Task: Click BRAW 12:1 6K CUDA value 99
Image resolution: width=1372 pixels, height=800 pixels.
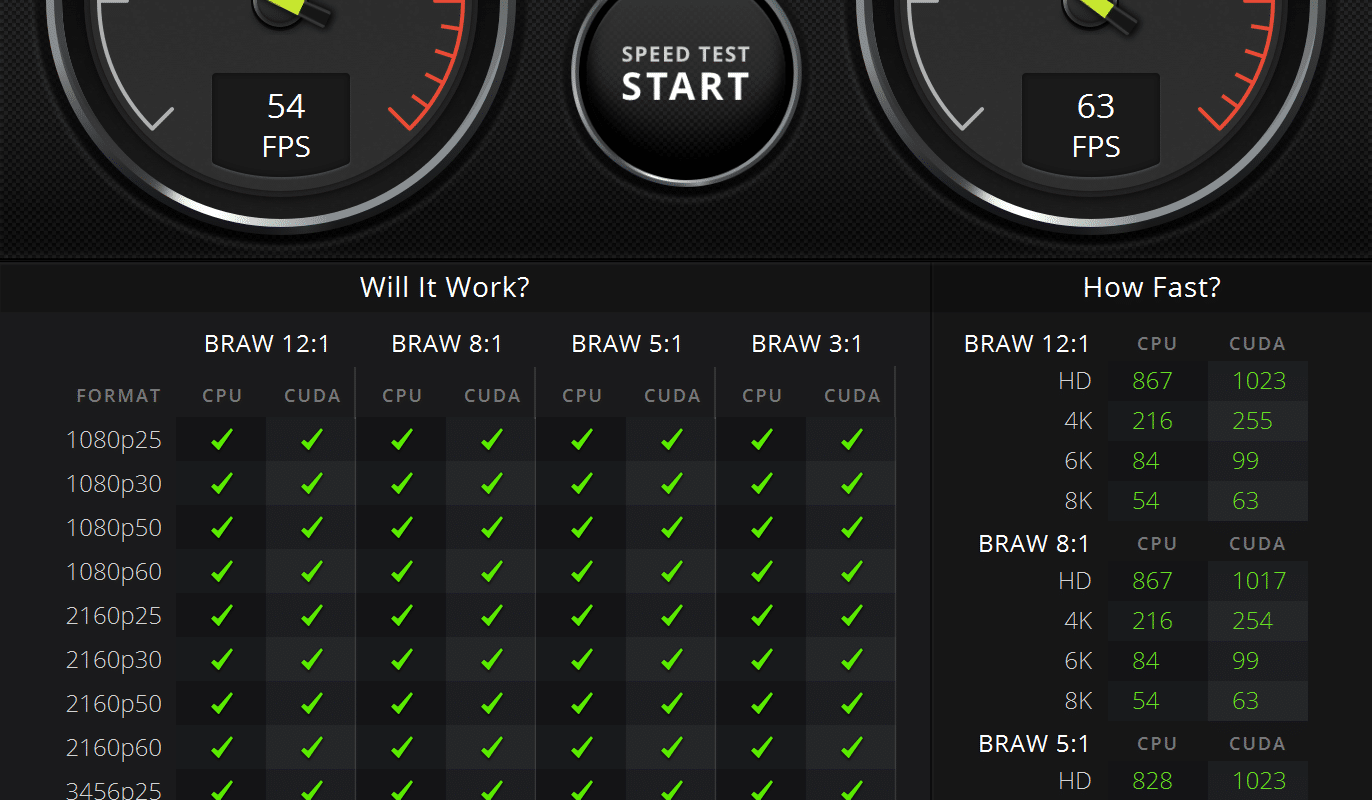Action: (x=1246, y=461)
